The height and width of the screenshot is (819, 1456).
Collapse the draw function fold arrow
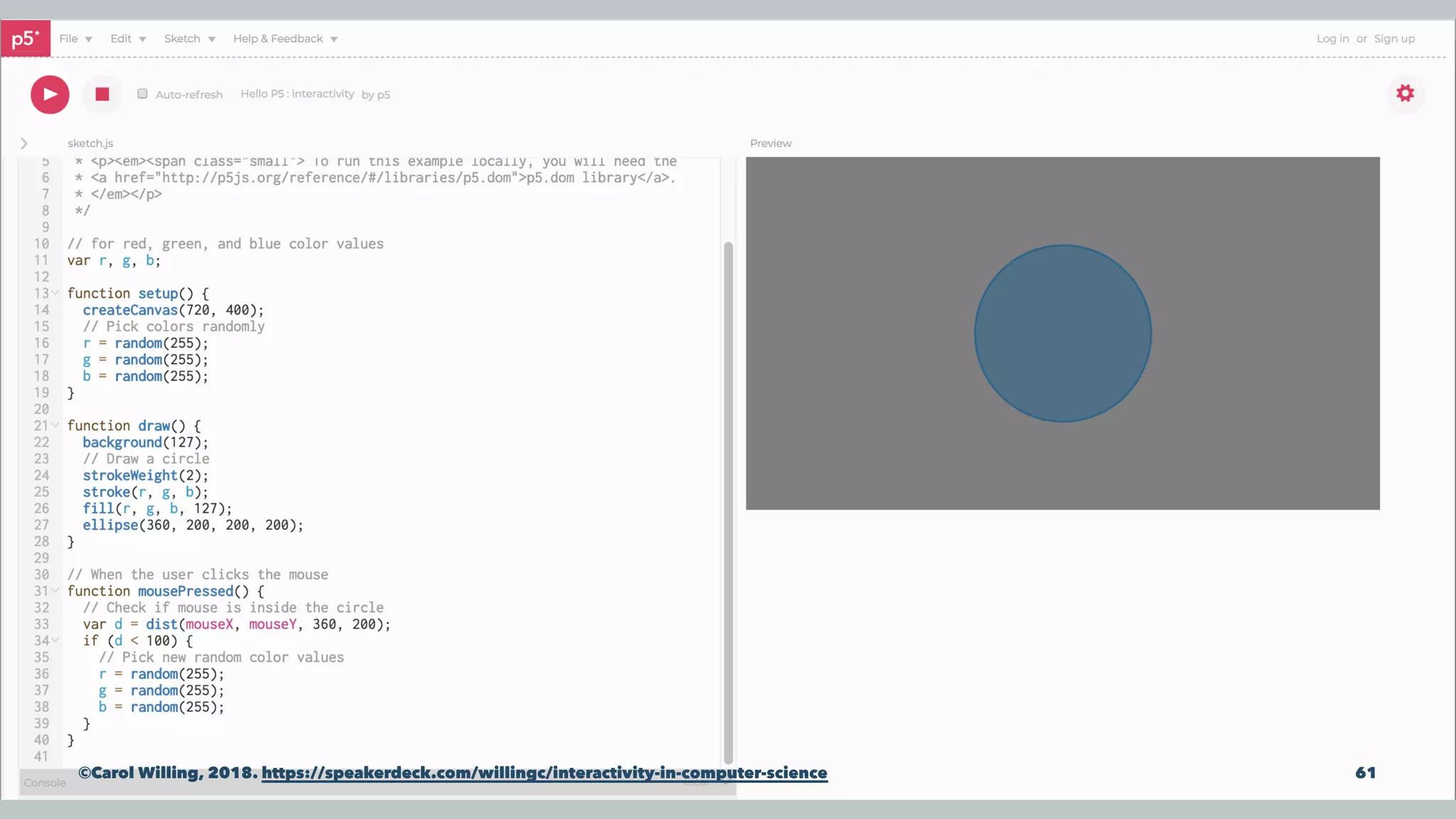(x=55, y=425)
